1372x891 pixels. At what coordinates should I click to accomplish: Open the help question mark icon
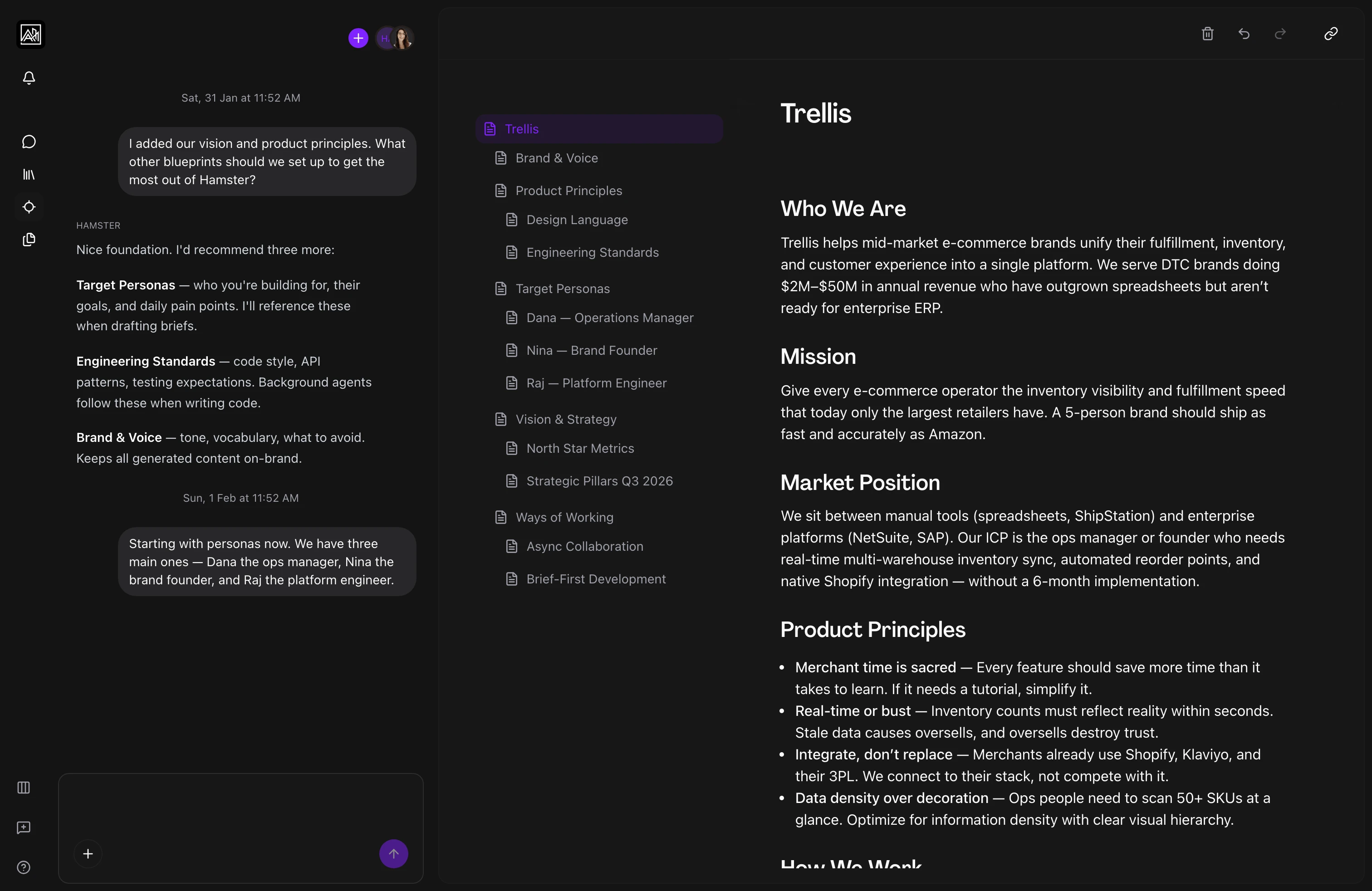(x=24, y=867)
